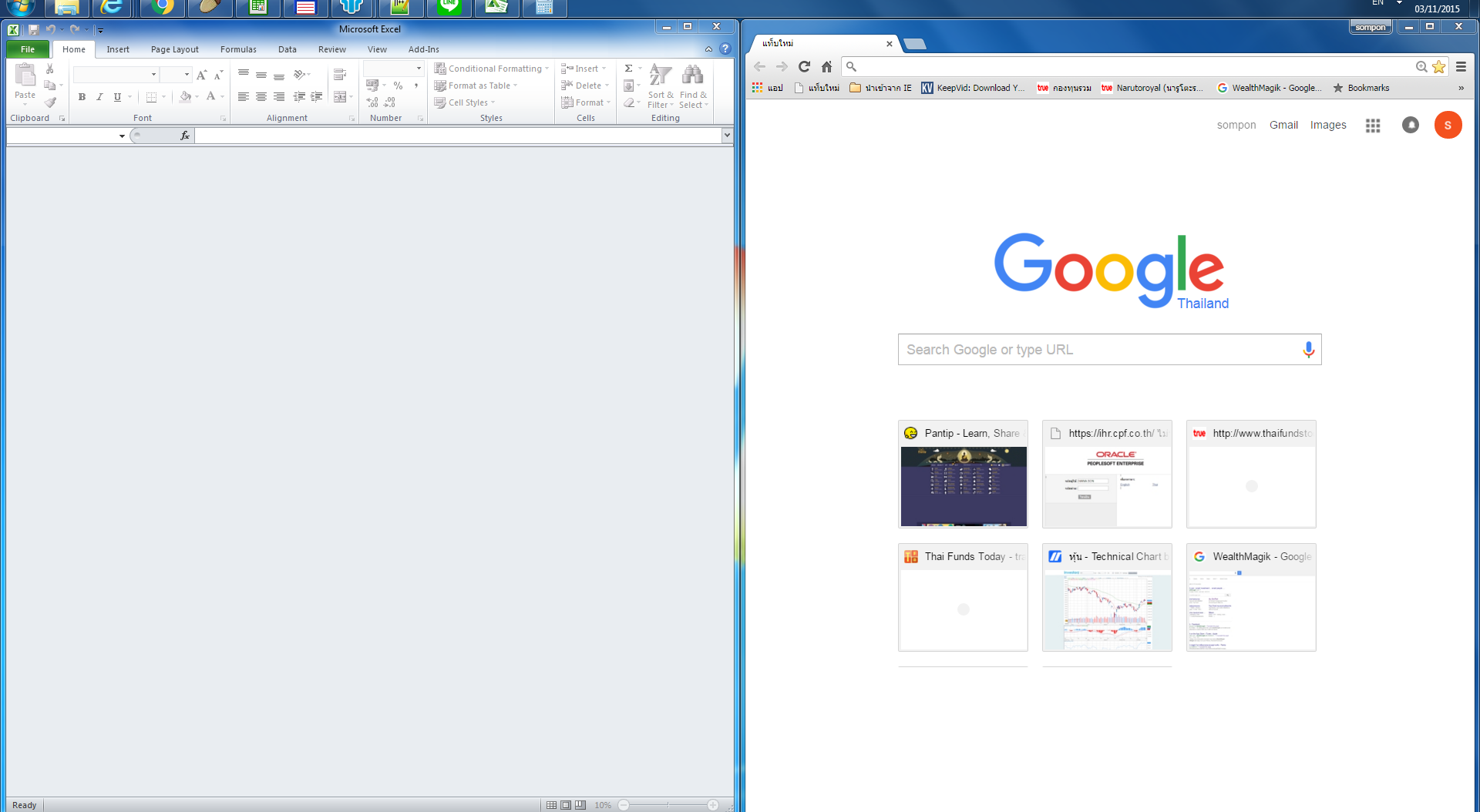Open LINE from the Windows taskbar

(449, 7)
